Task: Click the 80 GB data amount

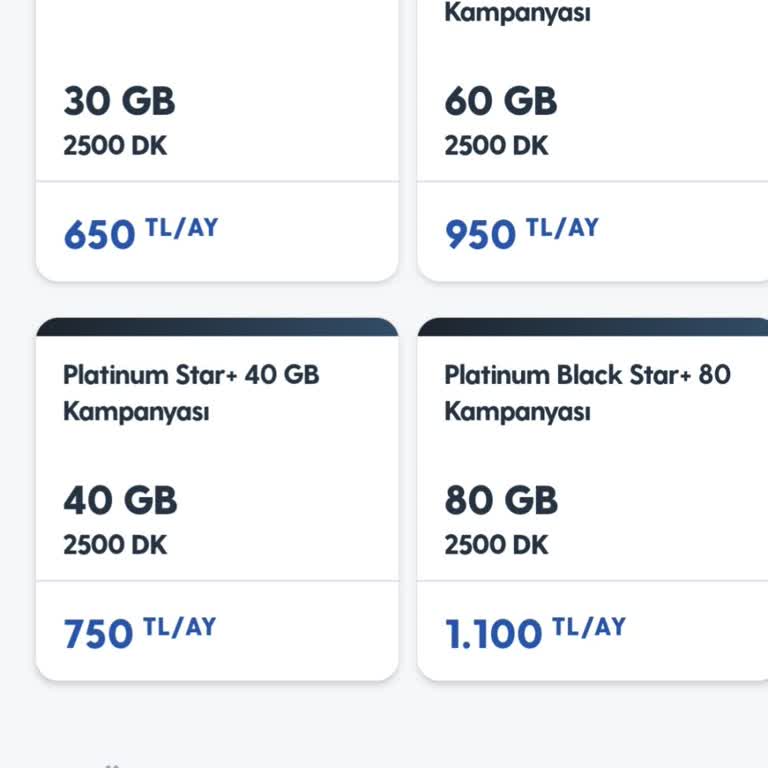Action: pyautogui.click(x=501, y=500)
